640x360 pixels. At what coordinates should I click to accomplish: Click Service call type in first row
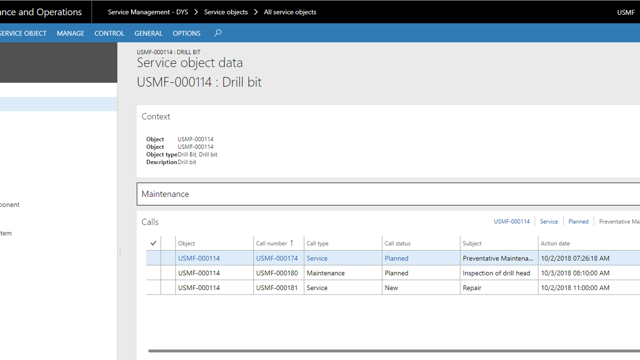(x=317, y=258)
